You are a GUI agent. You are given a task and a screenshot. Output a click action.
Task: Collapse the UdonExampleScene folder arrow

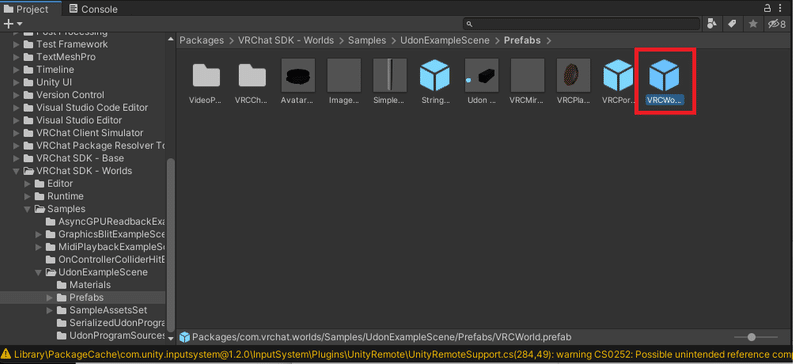click(x=39, y=273)
